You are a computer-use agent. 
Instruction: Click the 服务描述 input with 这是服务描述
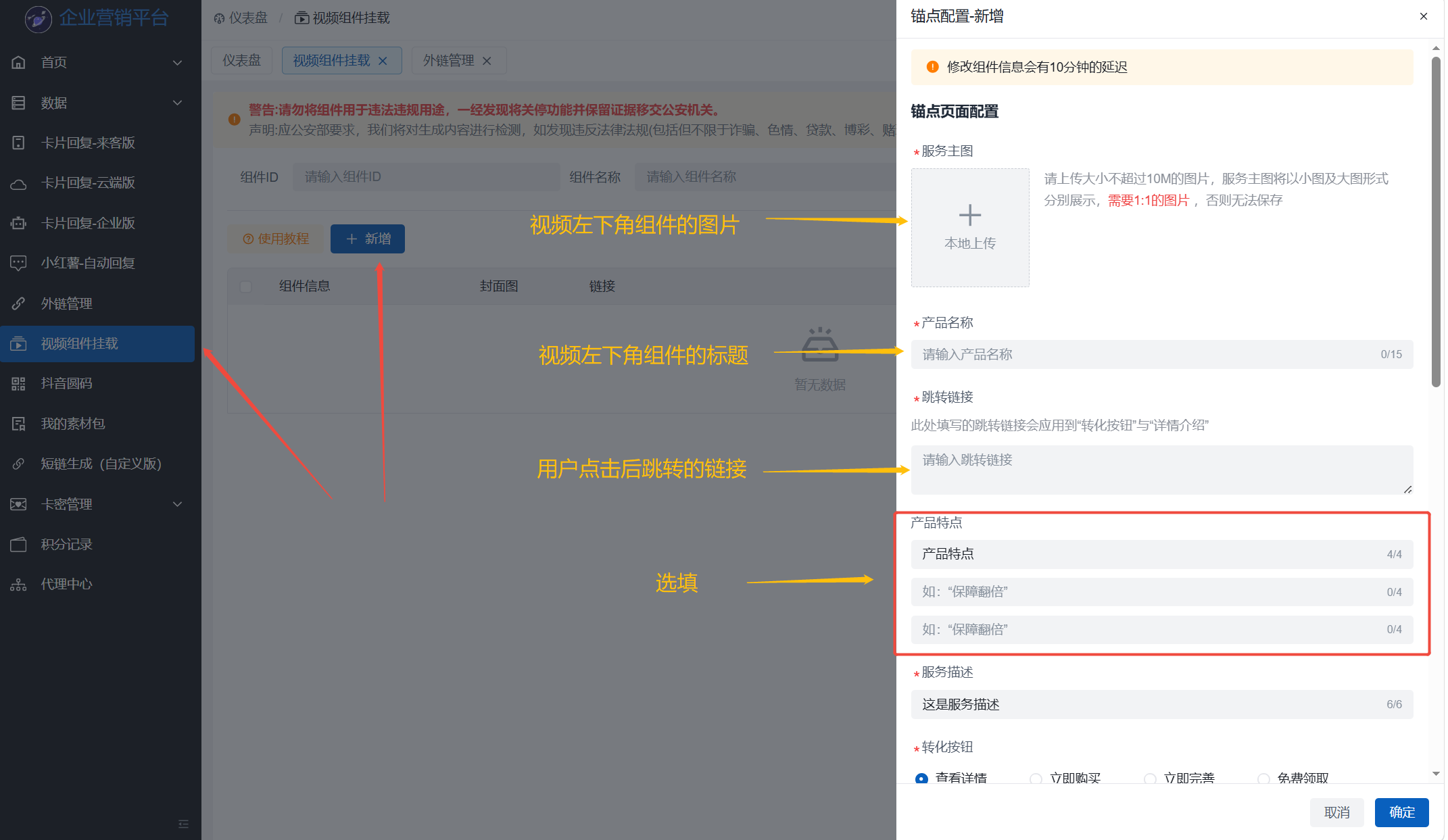1162,704
